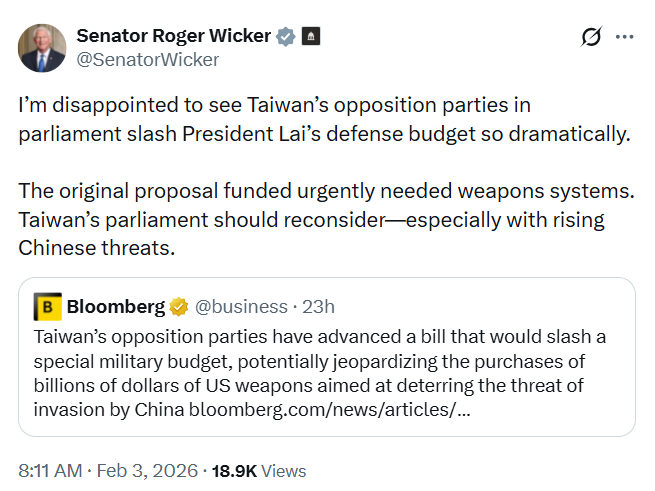The image size is (655, 491).
Task: Open the three-dot More options menu
Action: point(625,37)
